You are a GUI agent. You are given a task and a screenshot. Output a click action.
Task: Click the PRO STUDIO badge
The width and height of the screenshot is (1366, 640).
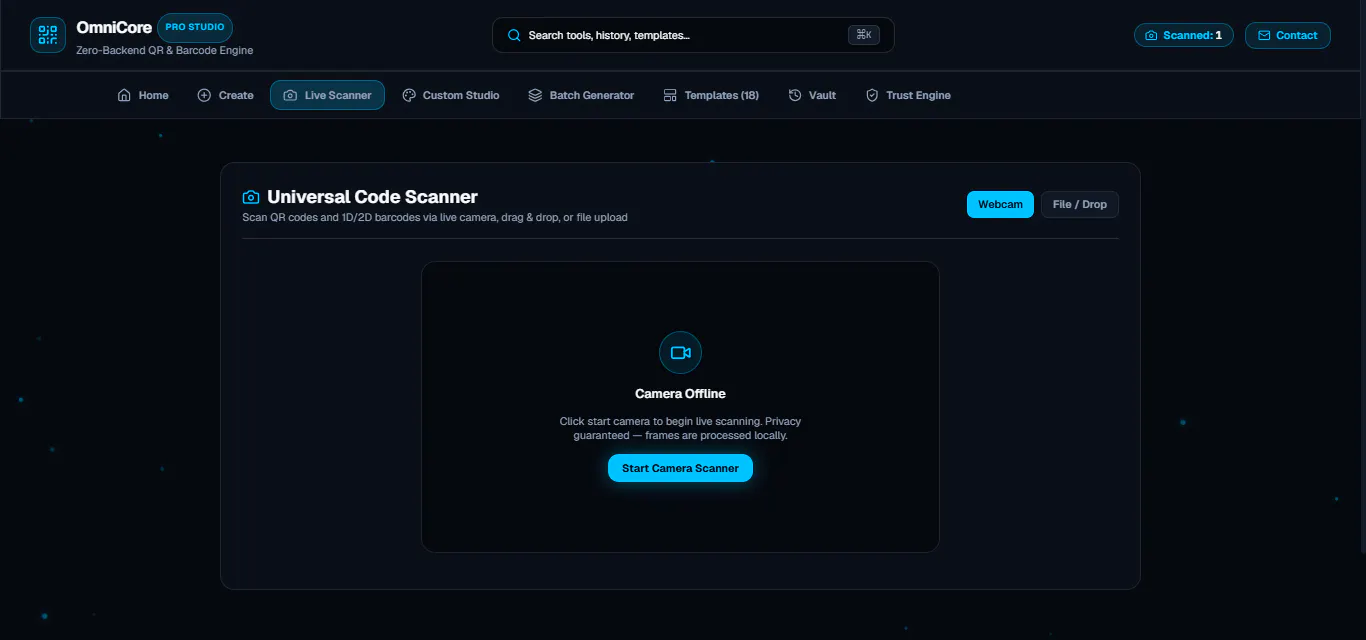pos(195,27)
